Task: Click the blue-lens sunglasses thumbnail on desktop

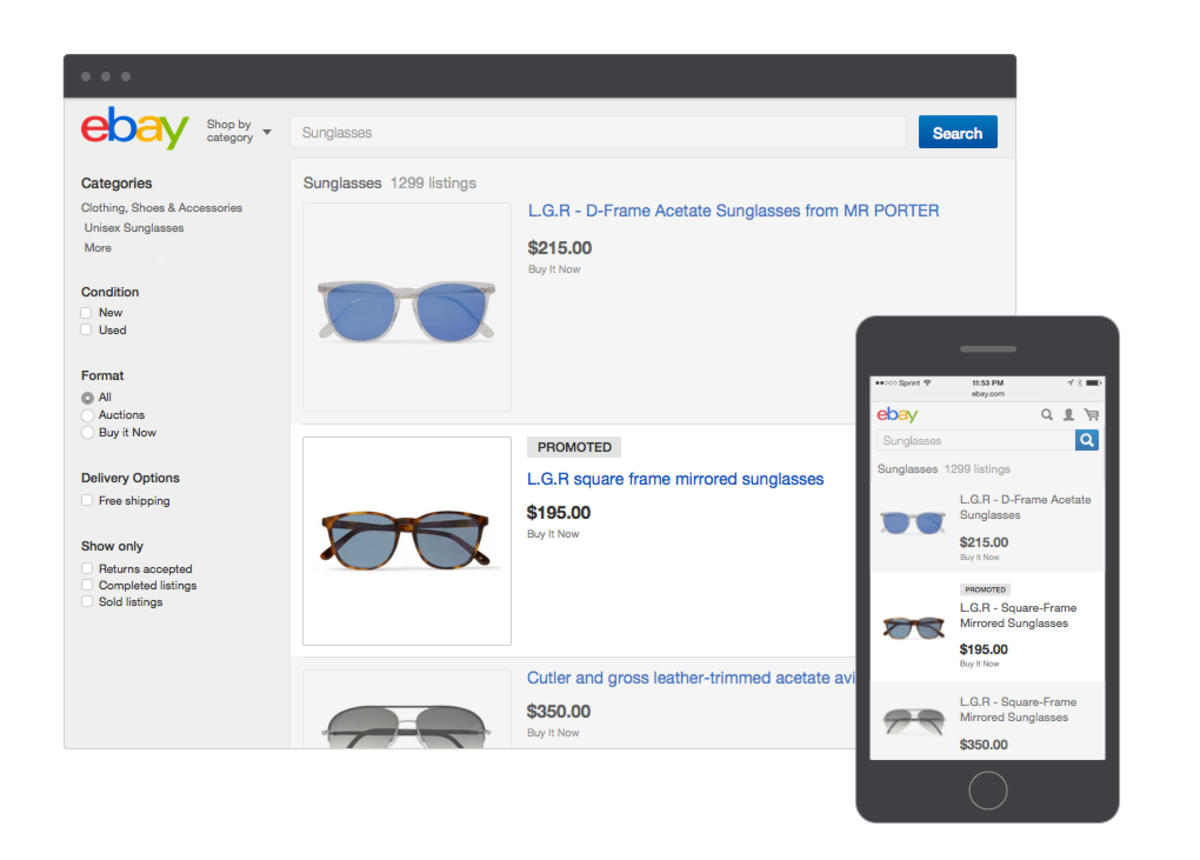Action: (x=407, y=307)
